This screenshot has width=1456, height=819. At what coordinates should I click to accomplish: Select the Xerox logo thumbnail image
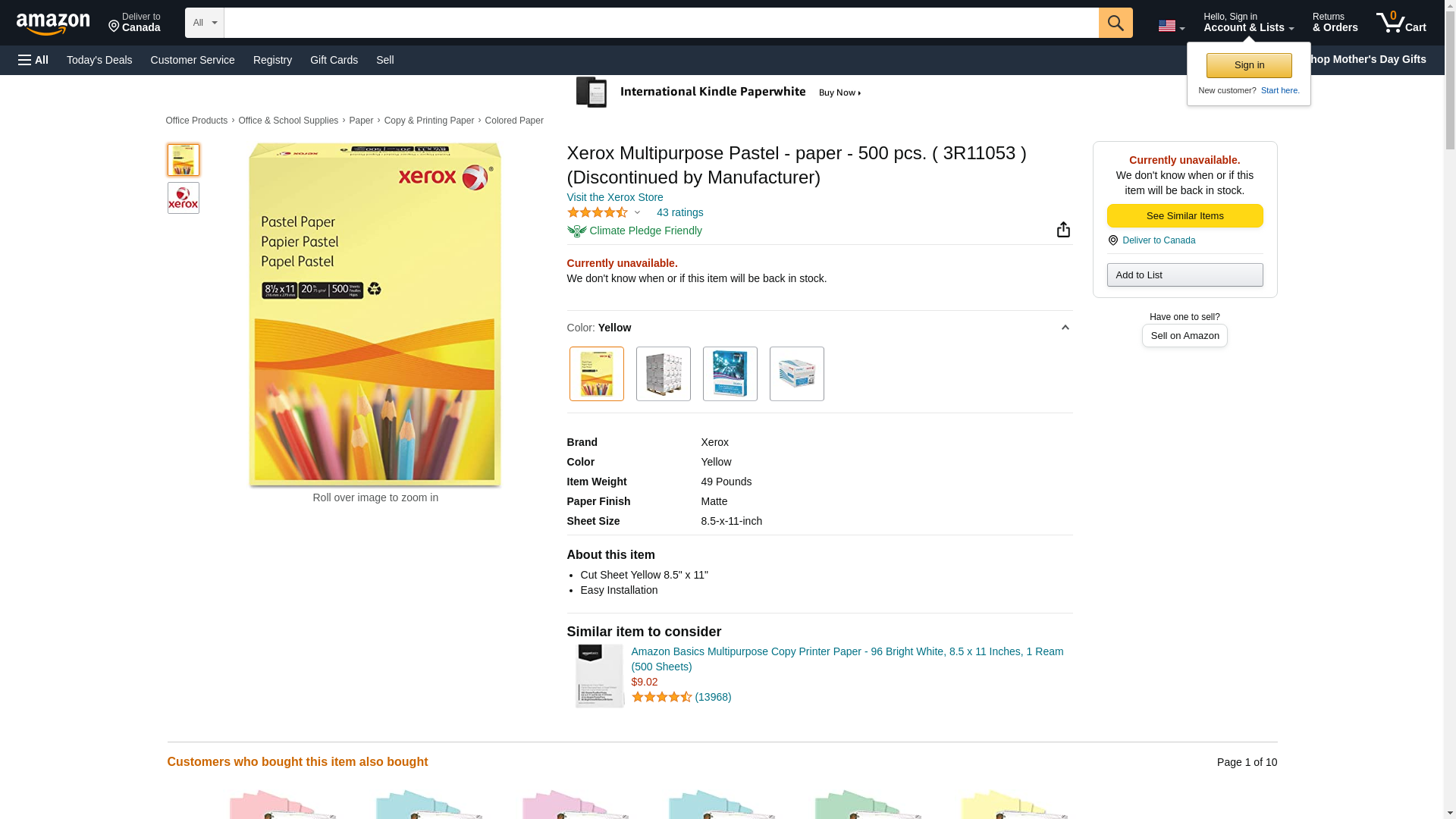point(183,198)
